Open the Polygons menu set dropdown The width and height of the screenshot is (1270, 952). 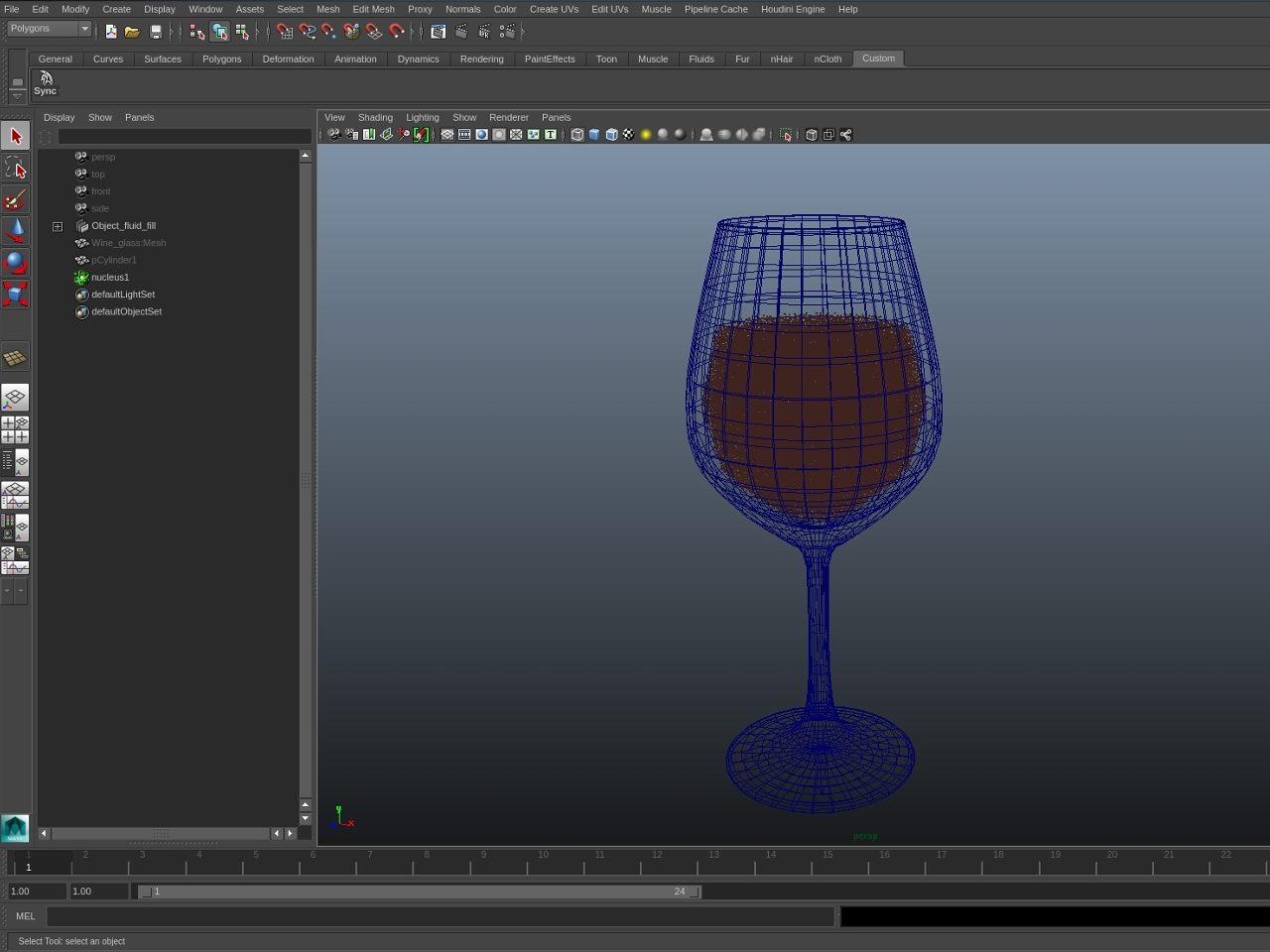point(47,28)
